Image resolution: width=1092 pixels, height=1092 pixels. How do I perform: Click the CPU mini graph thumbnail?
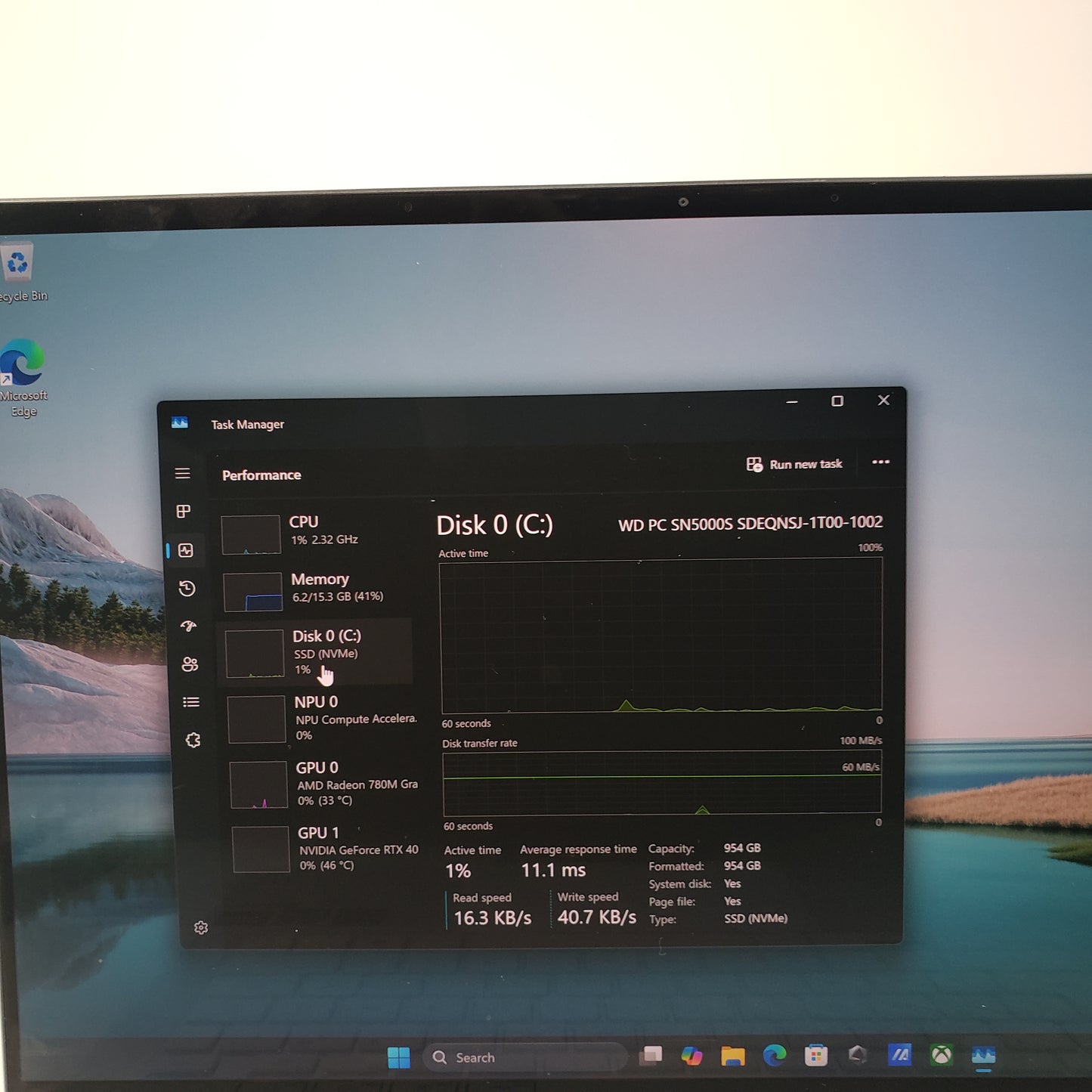[x=251, y=534]
